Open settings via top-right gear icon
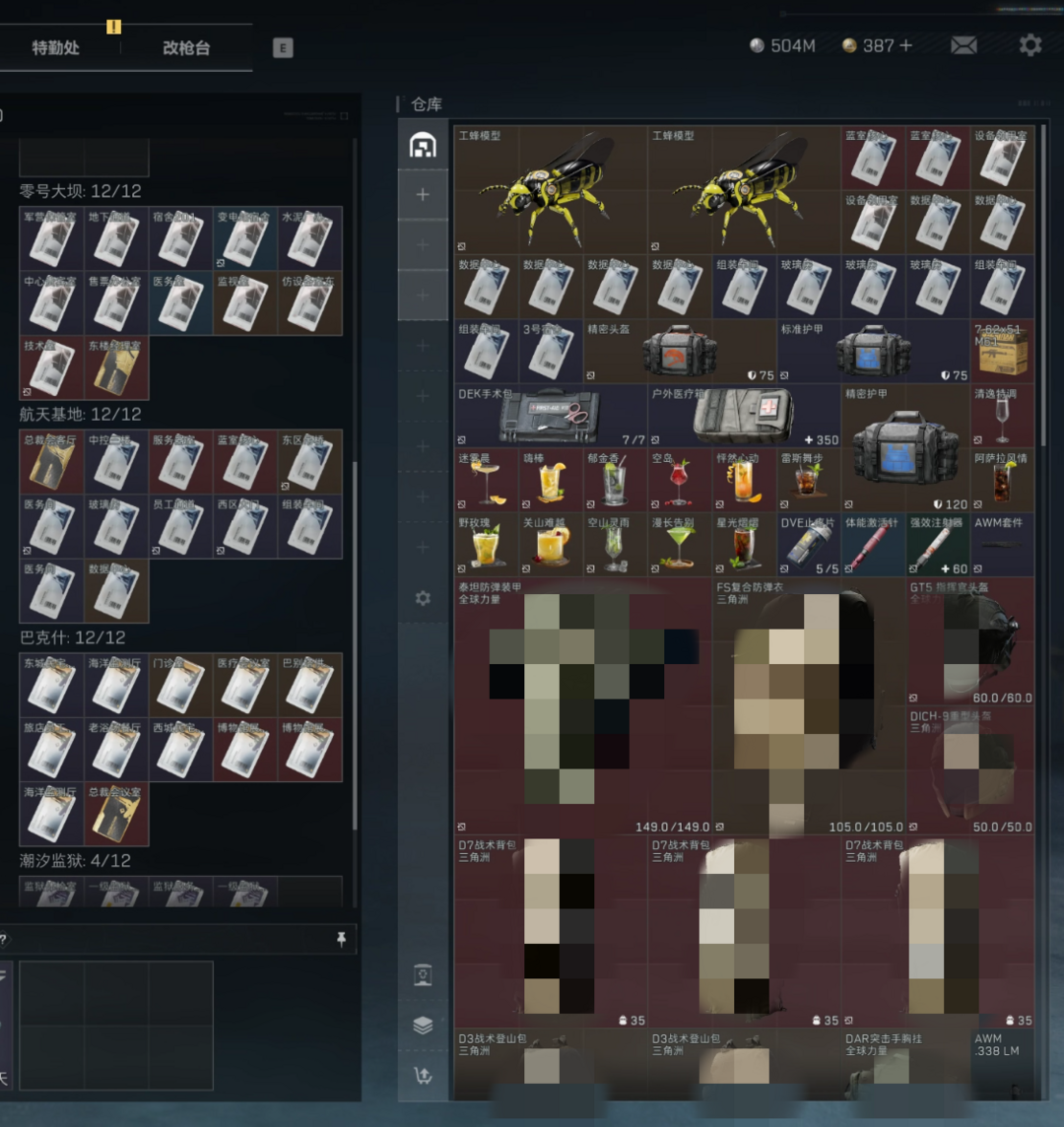This screenshot has height=1127, width=1064. pos(1030,45)
